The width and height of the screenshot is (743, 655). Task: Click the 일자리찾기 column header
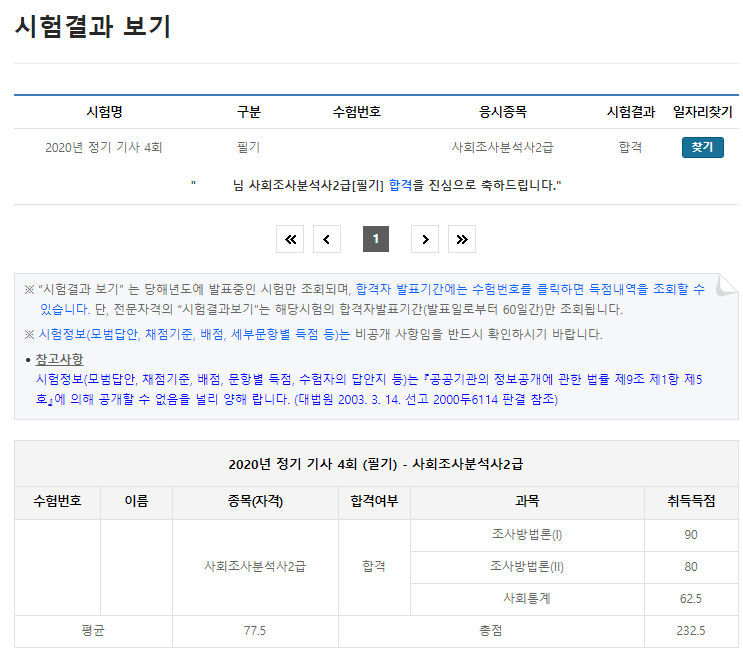[703, 112]
